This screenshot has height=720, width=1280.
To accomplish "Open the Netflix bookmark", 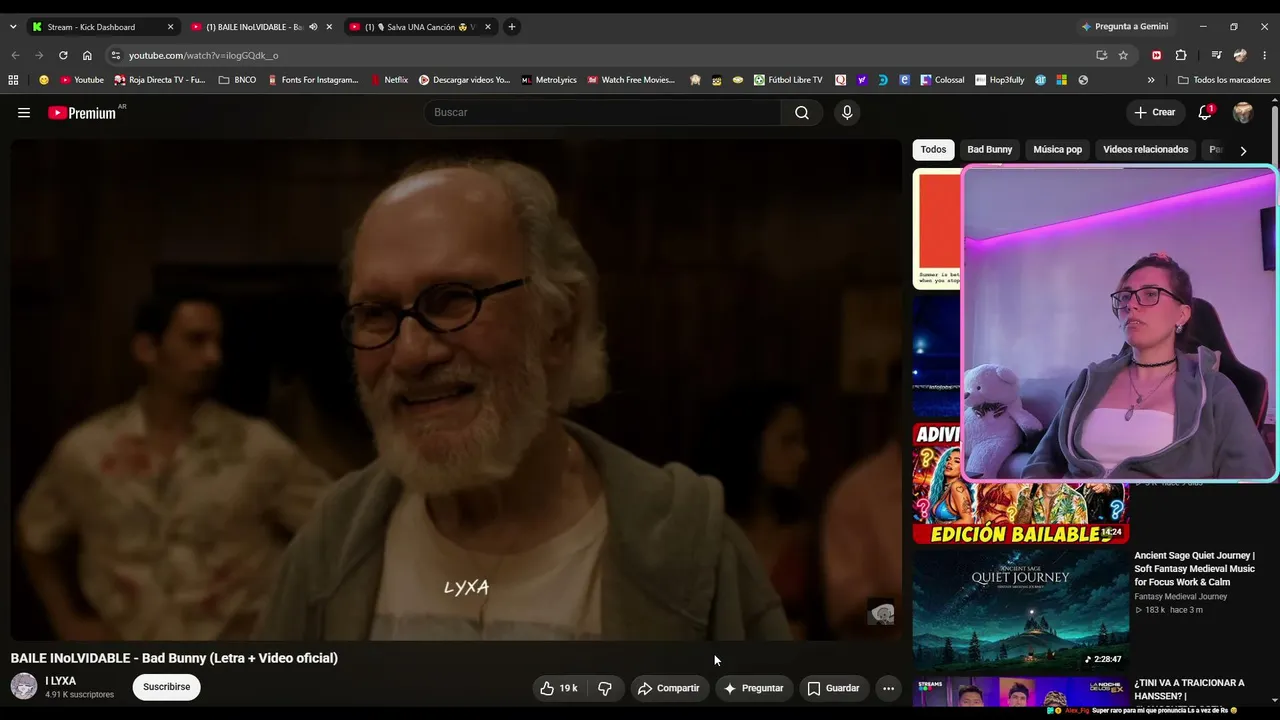I will tap(389, 80).
